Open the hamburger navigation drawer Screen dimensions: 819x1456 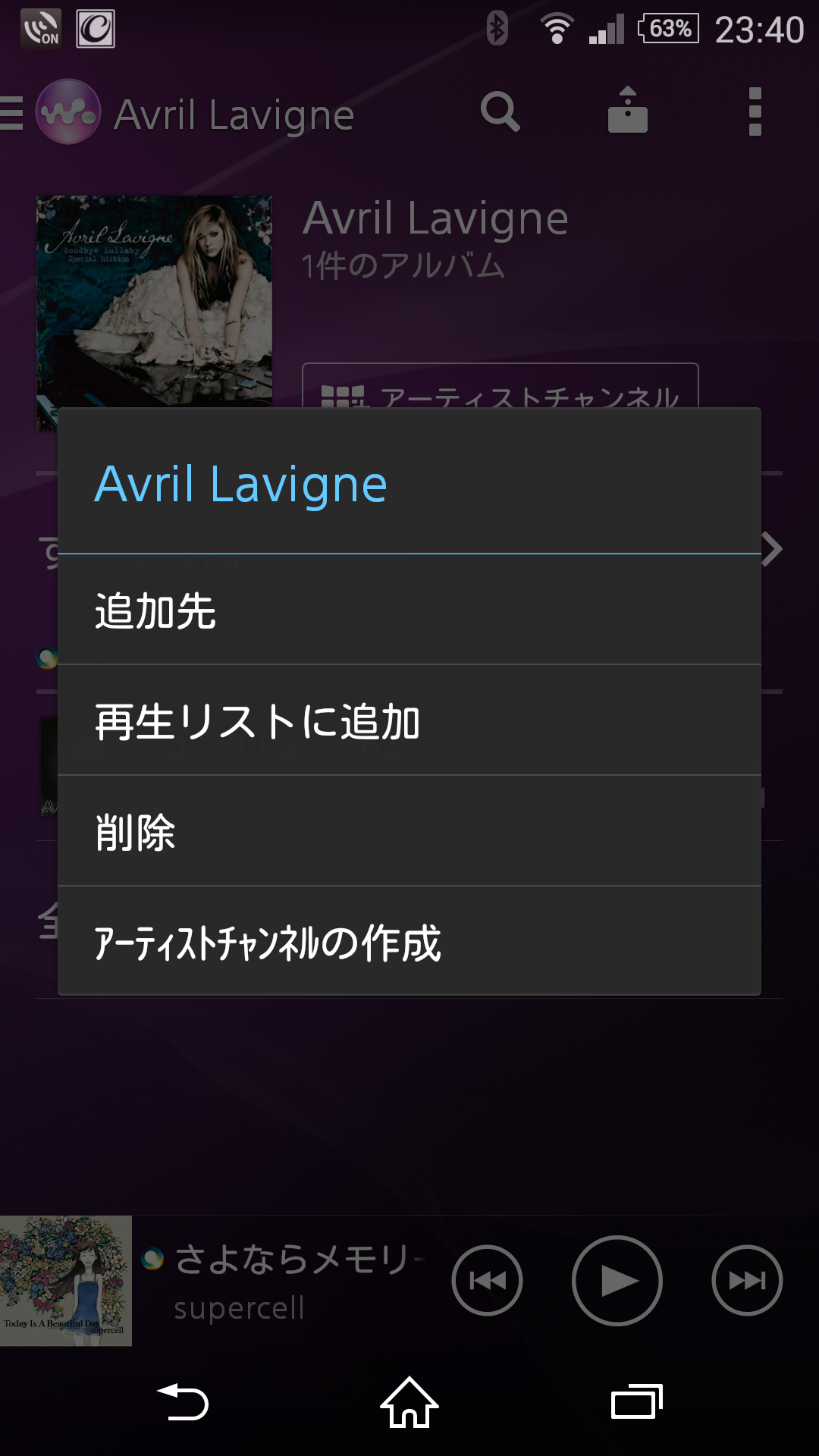[11, 113]
